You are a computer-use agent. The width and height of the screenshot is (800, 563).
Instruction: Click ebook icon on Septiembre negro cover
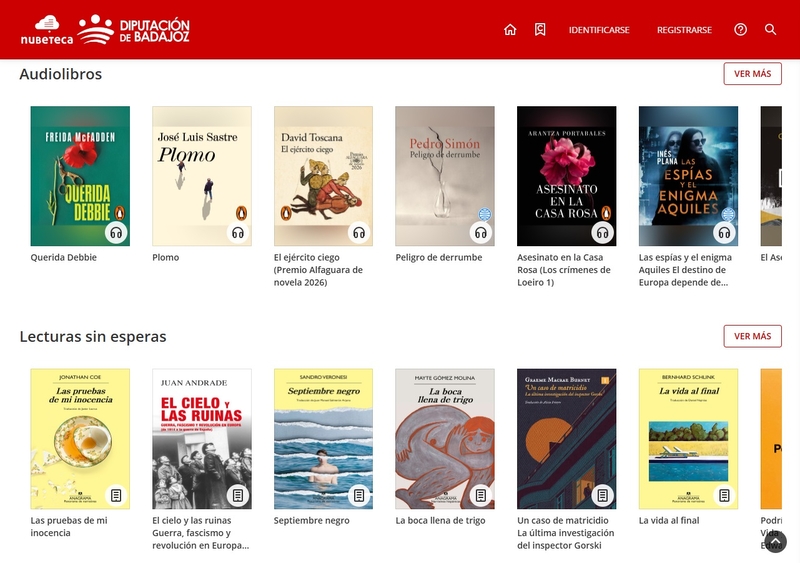(x=359, y=495)
